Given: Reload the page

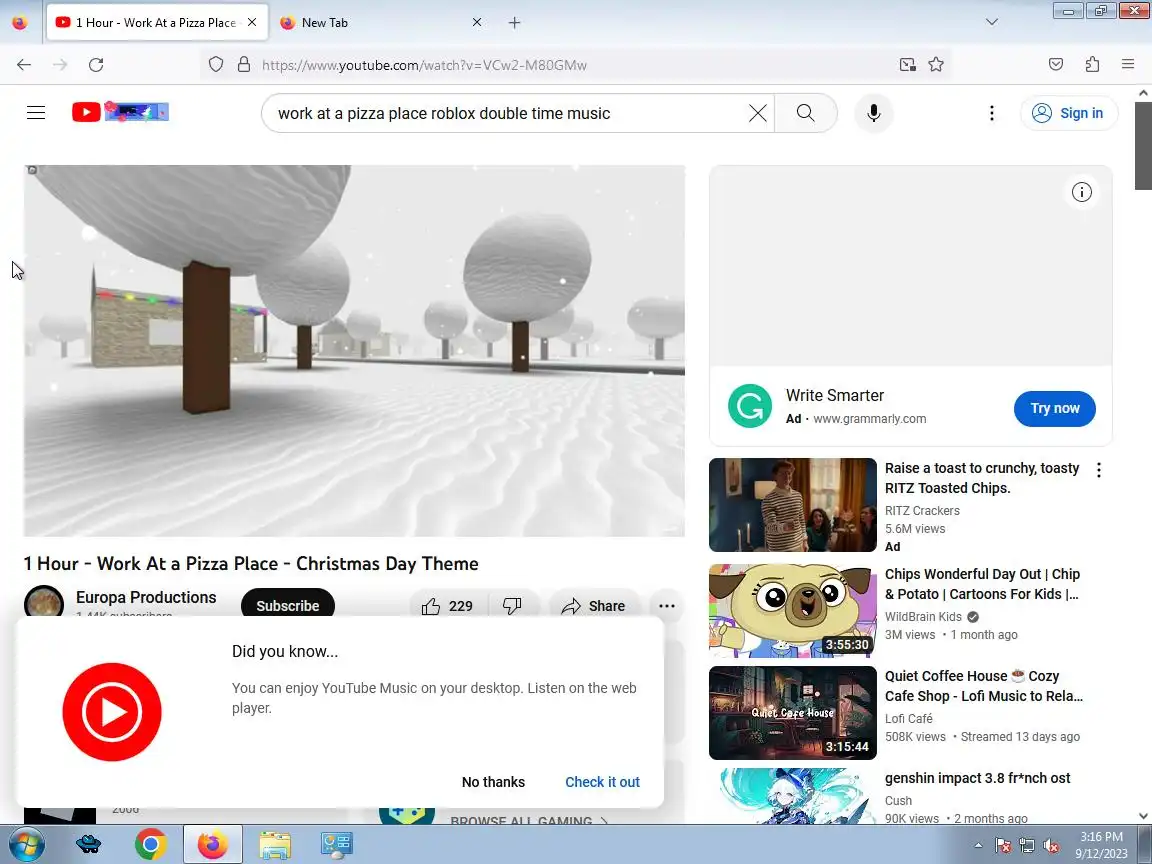Looking at the screenshot, I should pos(96,65).
